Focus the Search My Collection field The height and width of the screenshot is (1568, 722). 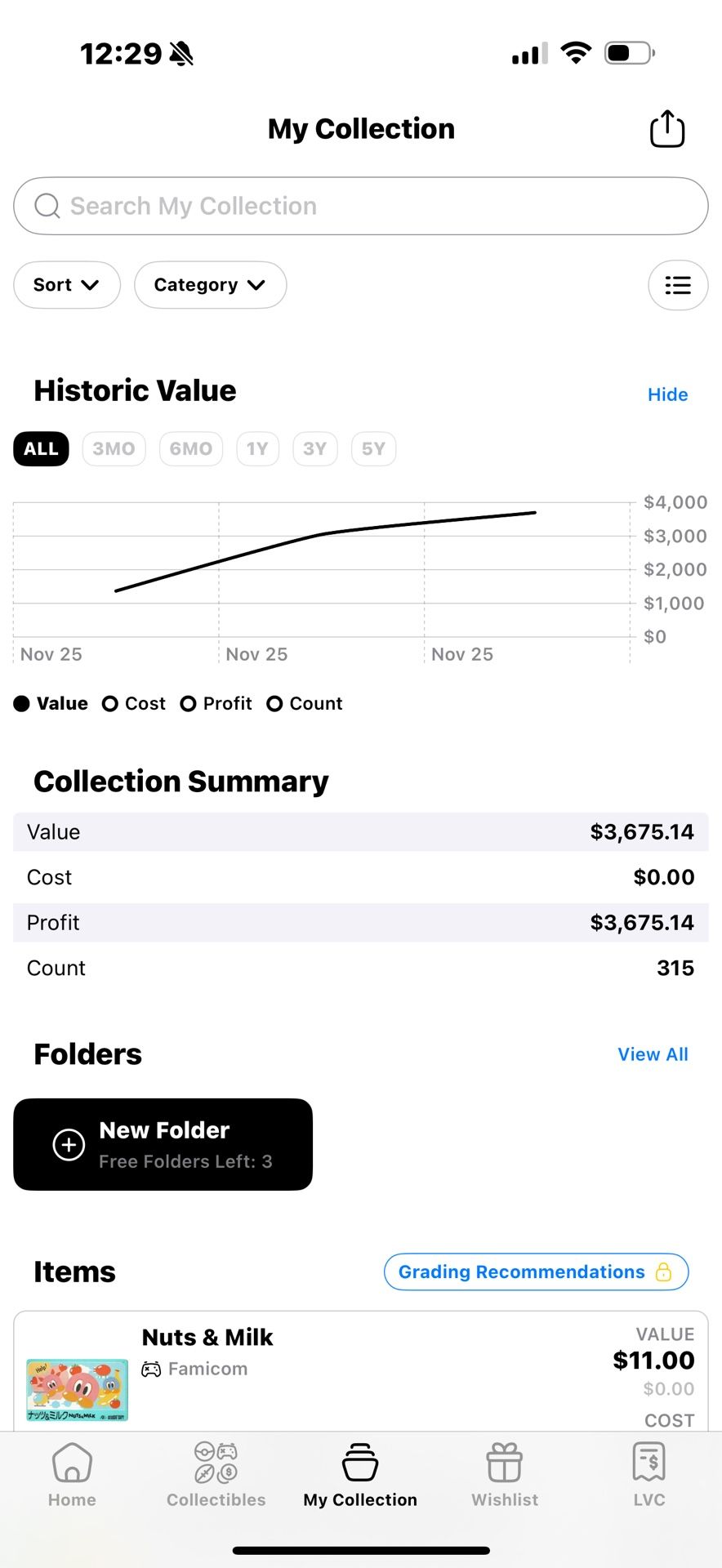360,206
